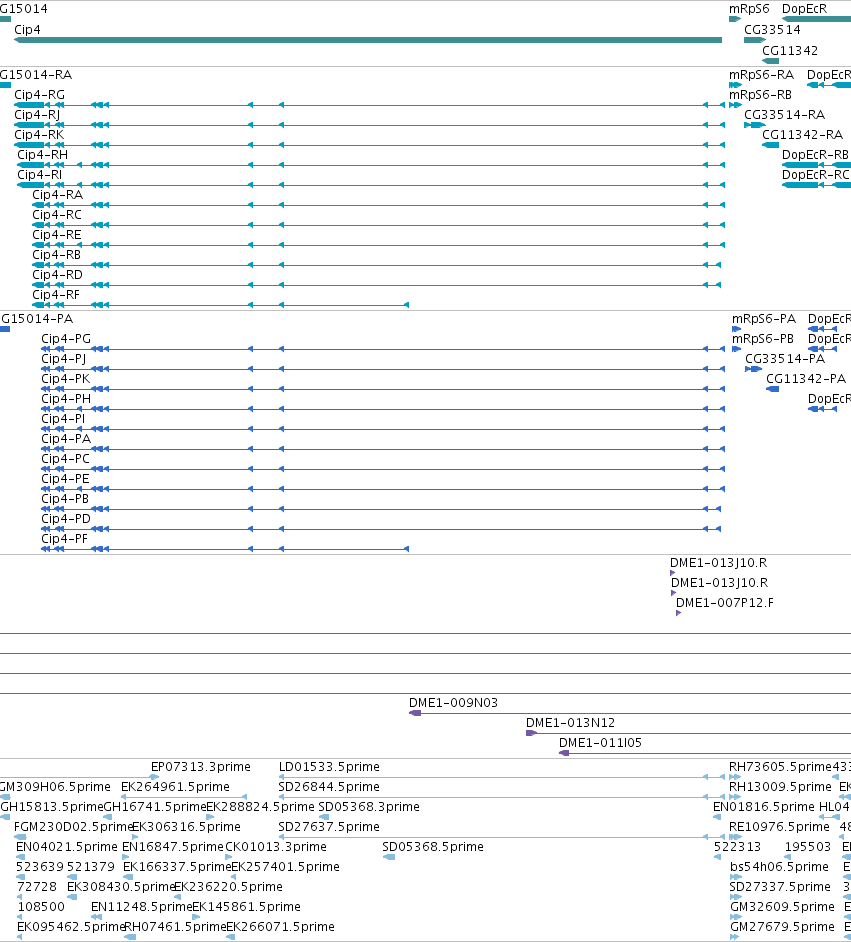Screen dimensions: 851x942
Task: Click EST EK145861.5prime
Action: [x=246, y=907]
